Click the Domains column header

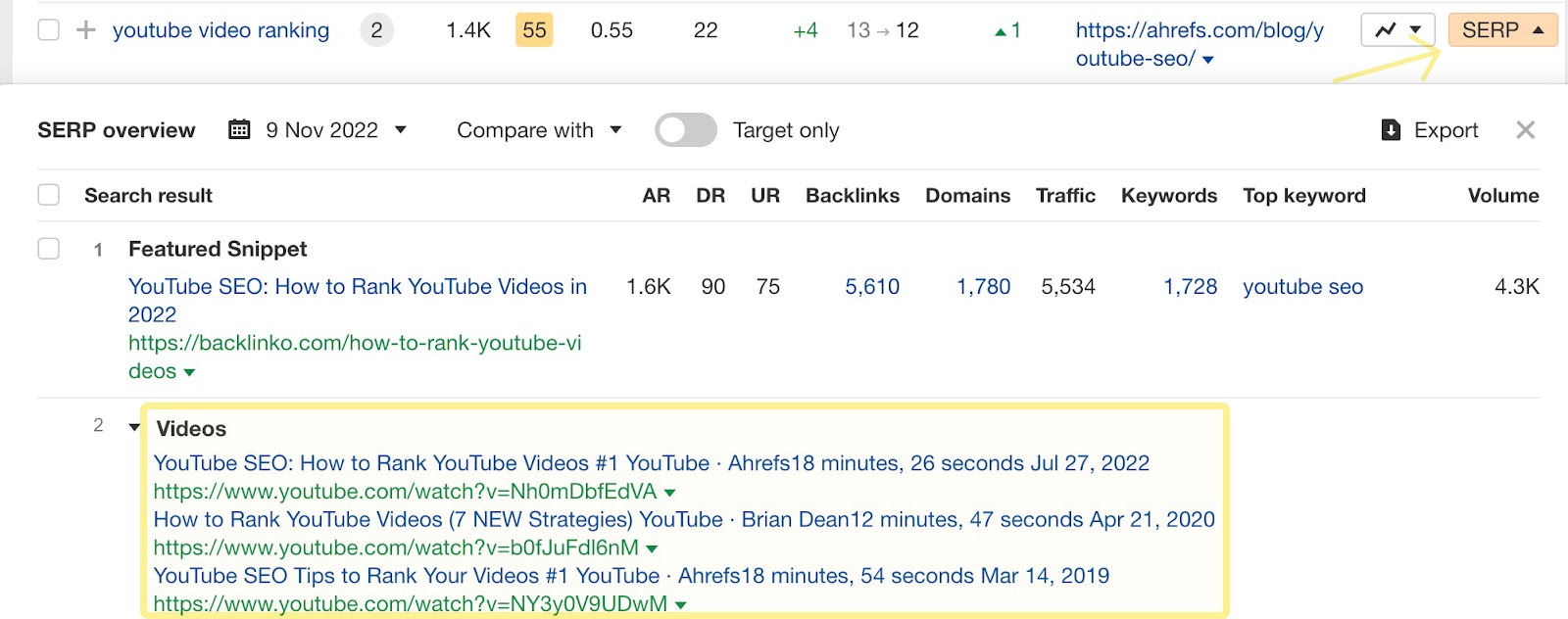tap(968, 196)
